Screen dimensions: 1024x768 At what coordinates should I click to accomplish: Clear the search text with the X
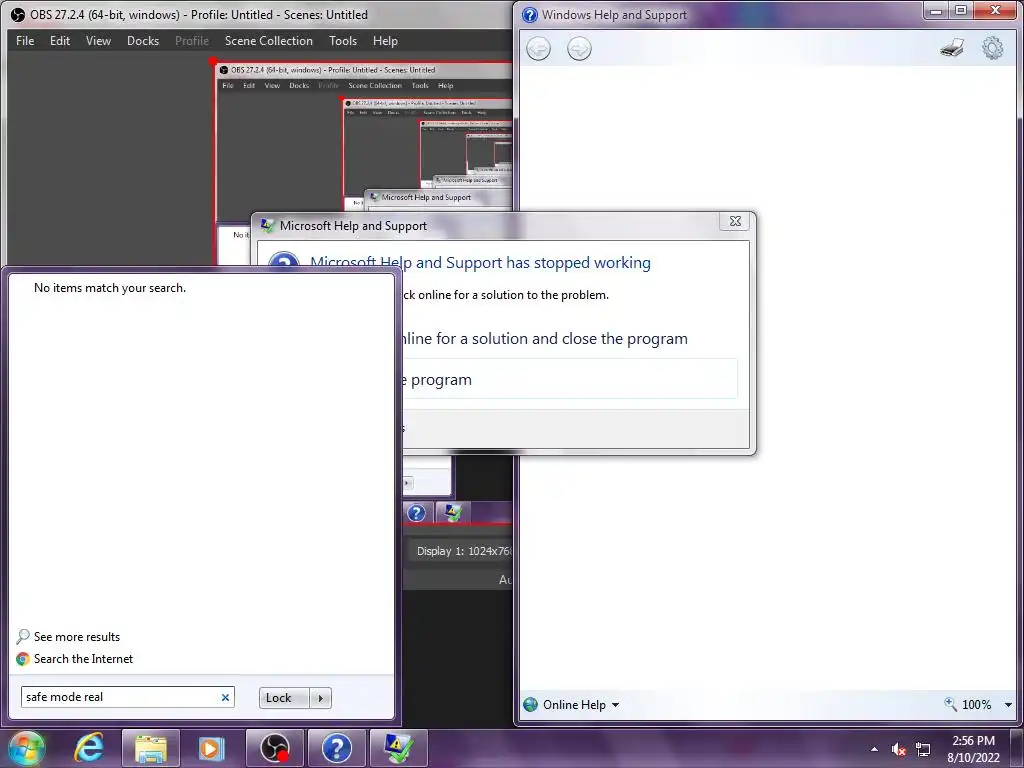[225, 697]
